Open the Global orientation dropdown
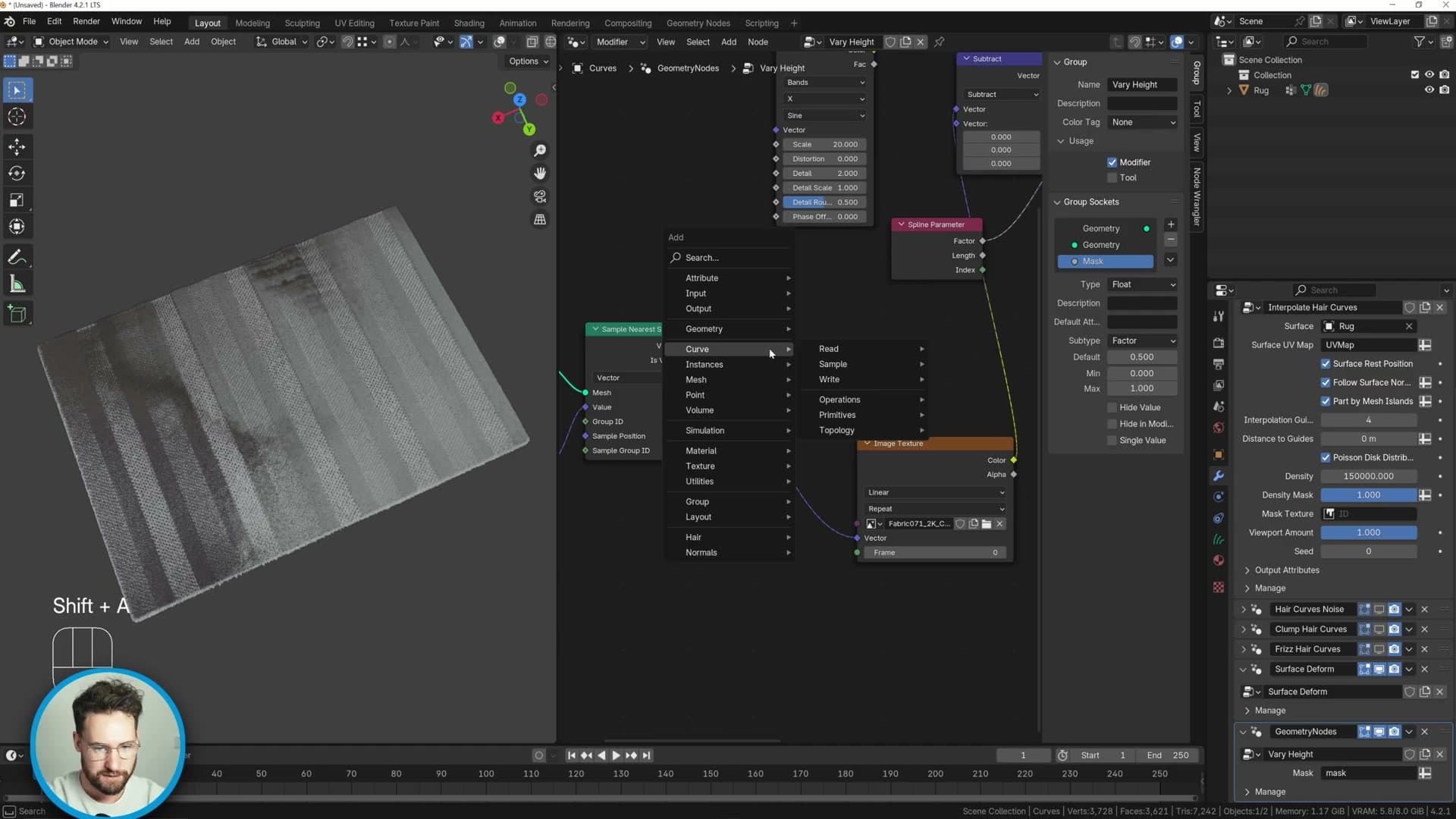 281,42
